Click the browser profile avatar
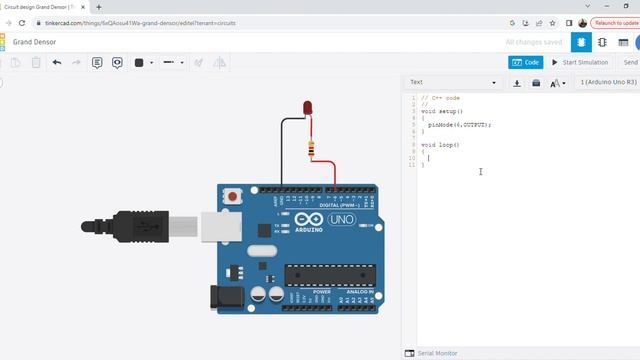640x360 pixels. click(x=582, y=23)
